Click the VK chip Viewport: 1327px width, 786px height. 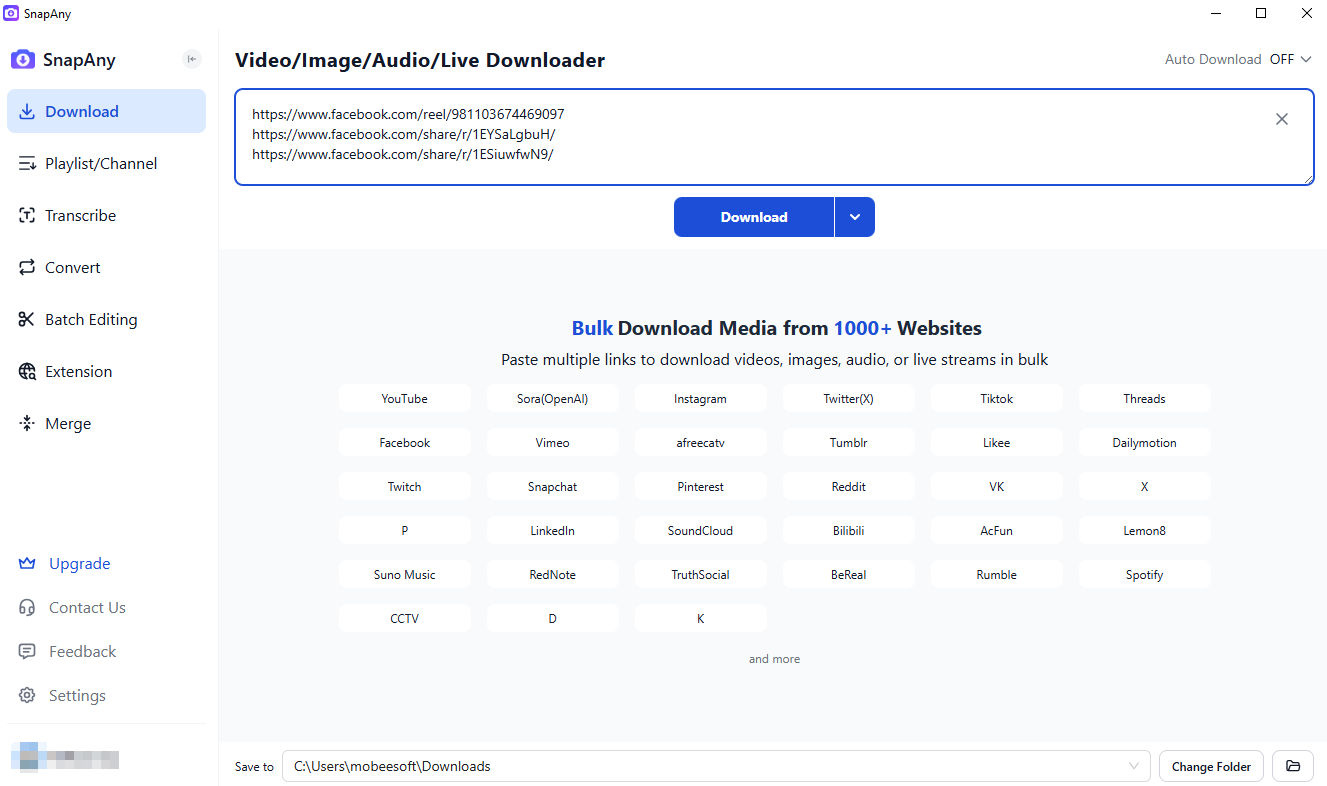(996, 486)
